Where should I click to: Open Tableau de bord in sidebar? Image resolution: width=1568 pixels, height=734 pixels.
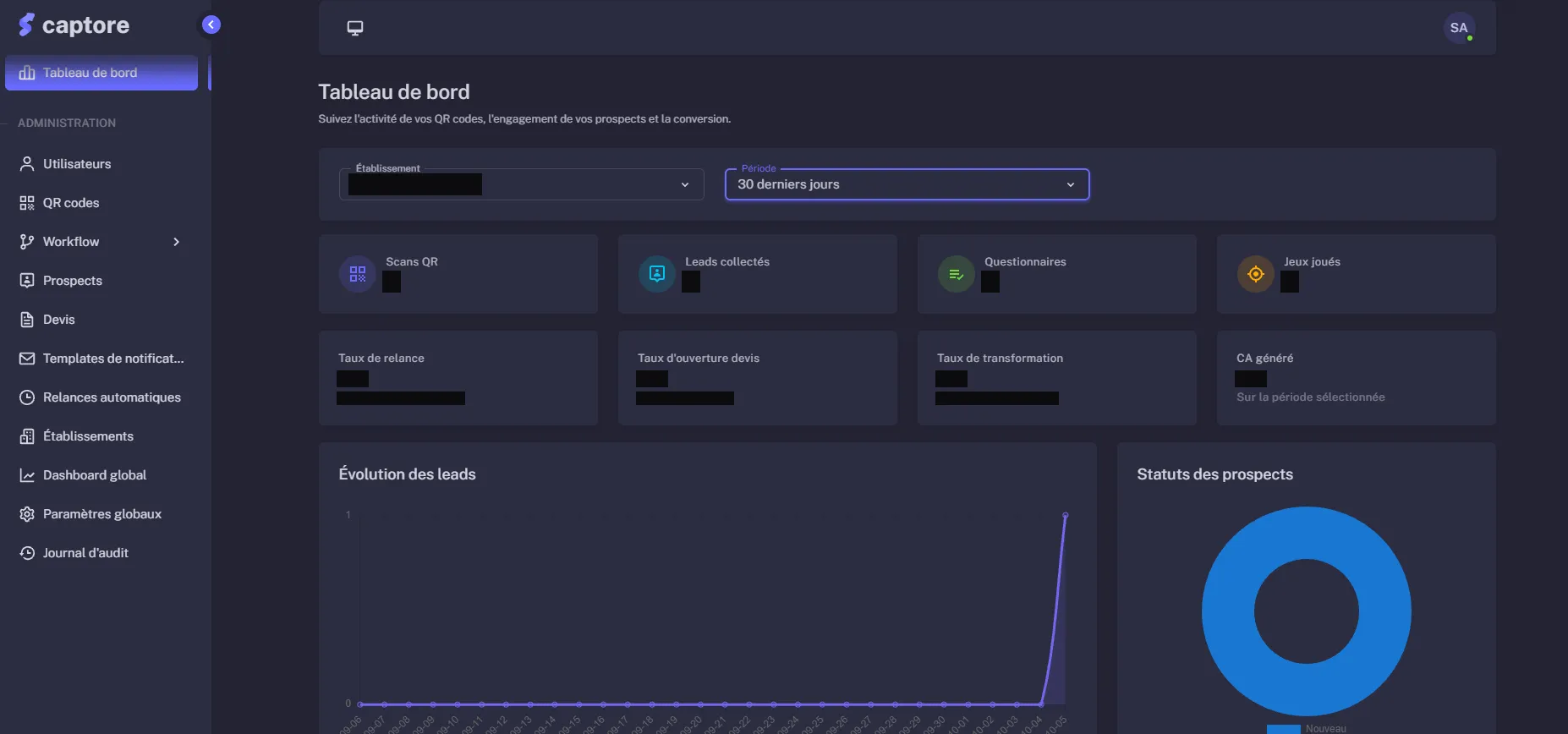pos(101,73)
